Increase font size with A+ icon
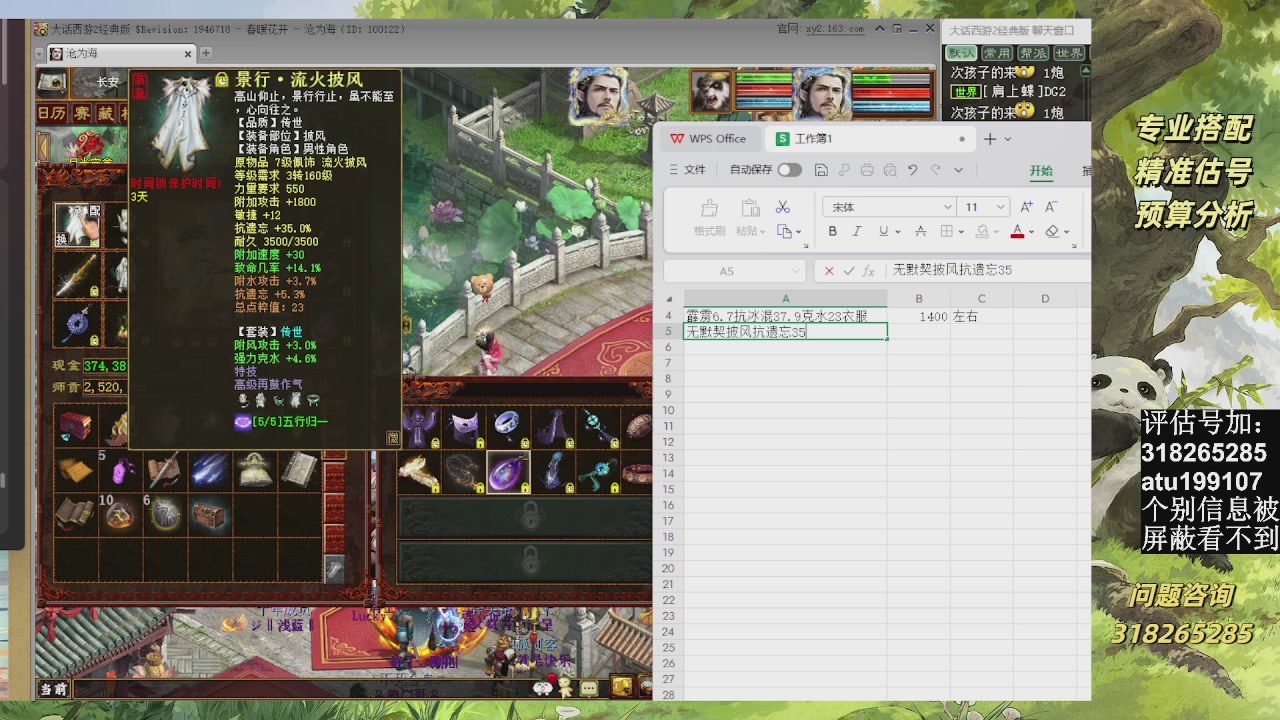This screenshot has height=720, width=1280. pos(1026,207)
